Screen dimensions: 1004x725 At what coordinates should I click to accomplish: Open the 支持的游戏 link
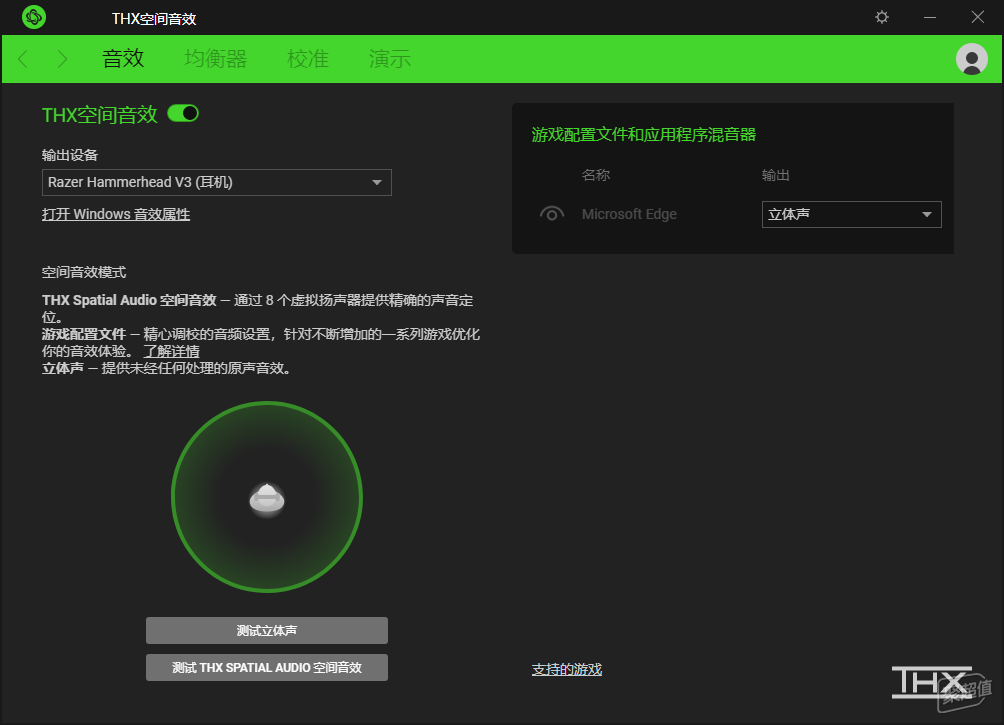[x=567, y=669]
